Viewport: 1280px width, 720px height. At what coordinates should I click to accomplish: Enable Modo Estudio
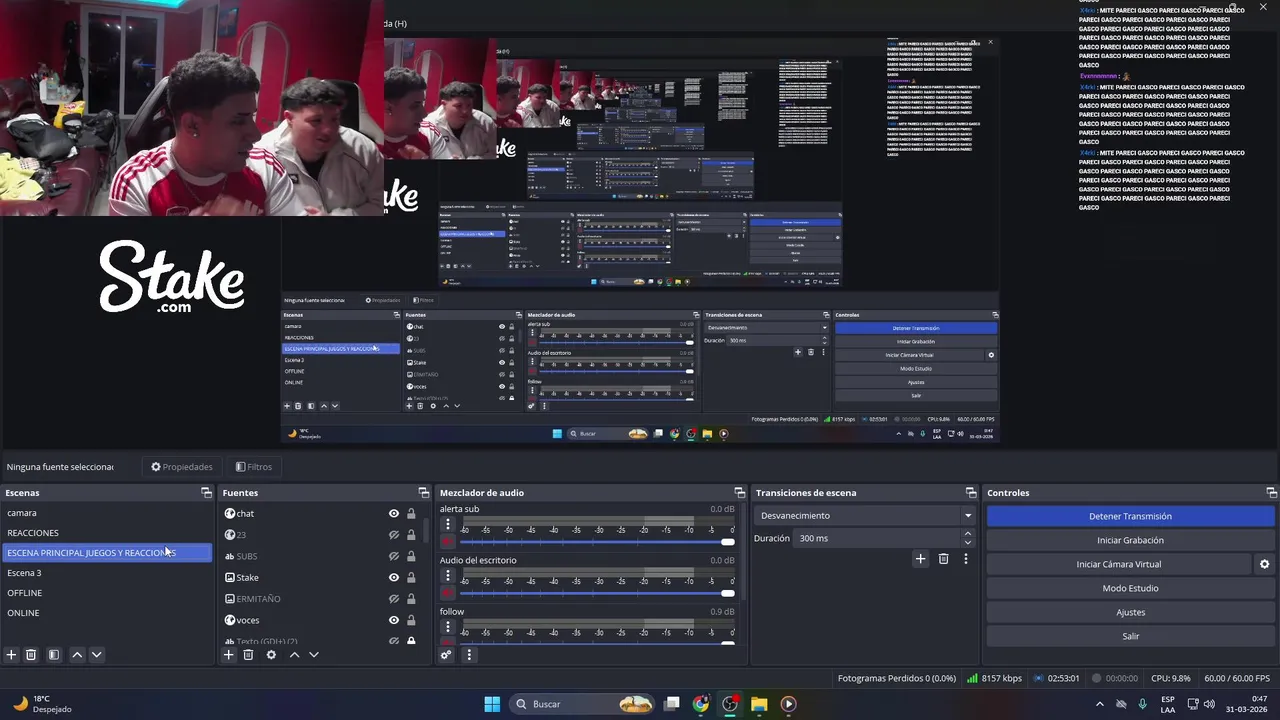point(1130,588)
